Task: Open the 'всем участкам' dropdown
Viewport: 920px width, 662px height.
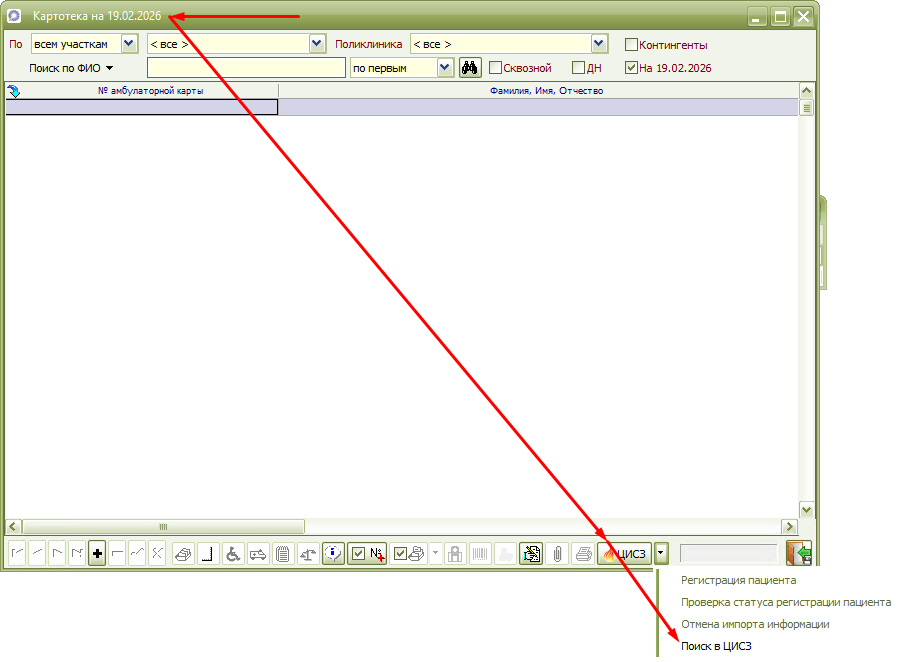Action: click(x=128, y=44)
